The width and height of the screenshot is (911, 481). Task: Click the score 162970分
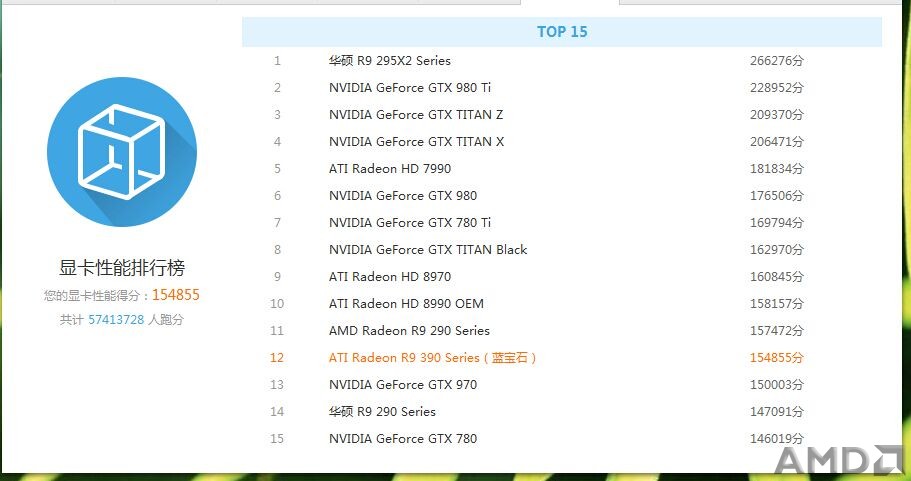(777, 250)
